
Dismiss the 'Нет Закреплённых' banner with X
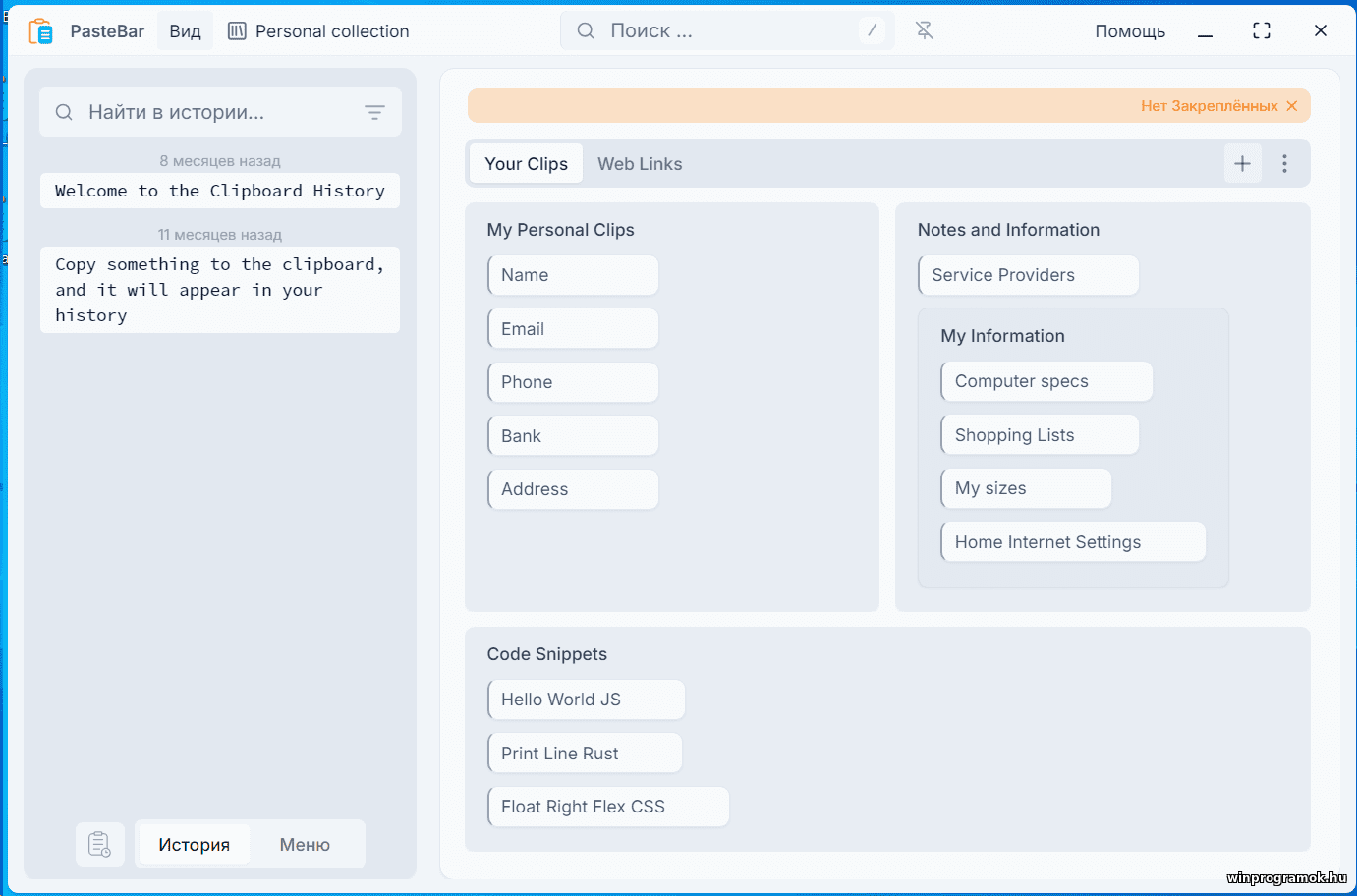(x=1292, y=106)
